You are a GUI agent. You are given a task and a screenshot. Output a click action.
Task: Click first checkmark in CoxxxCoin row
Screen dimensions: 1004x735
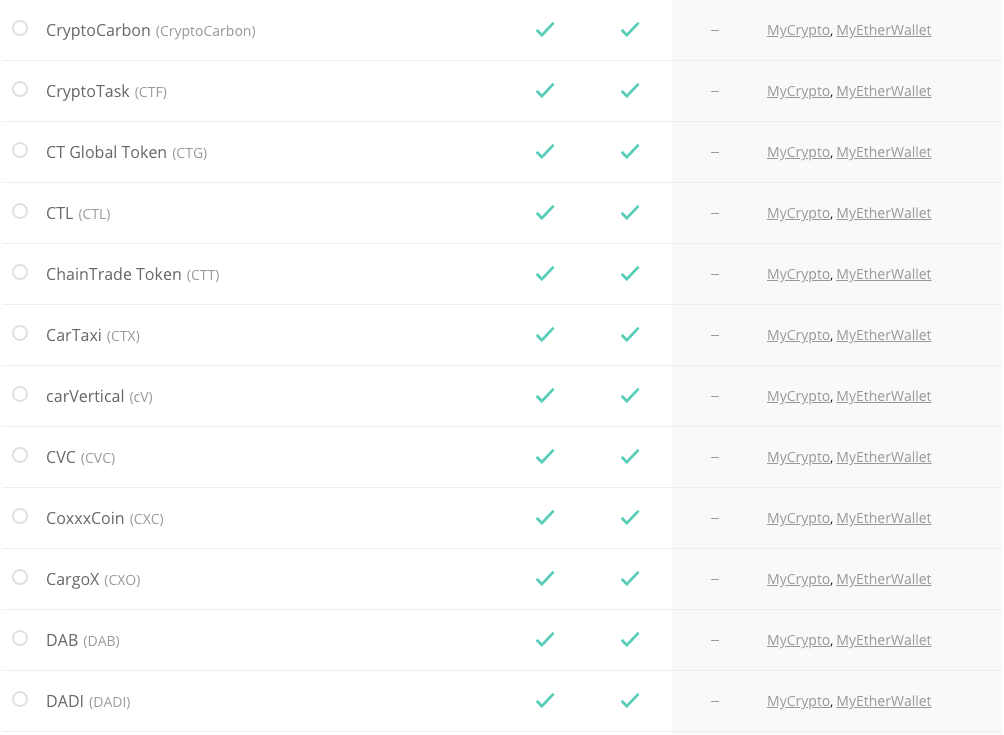point(545,517)
